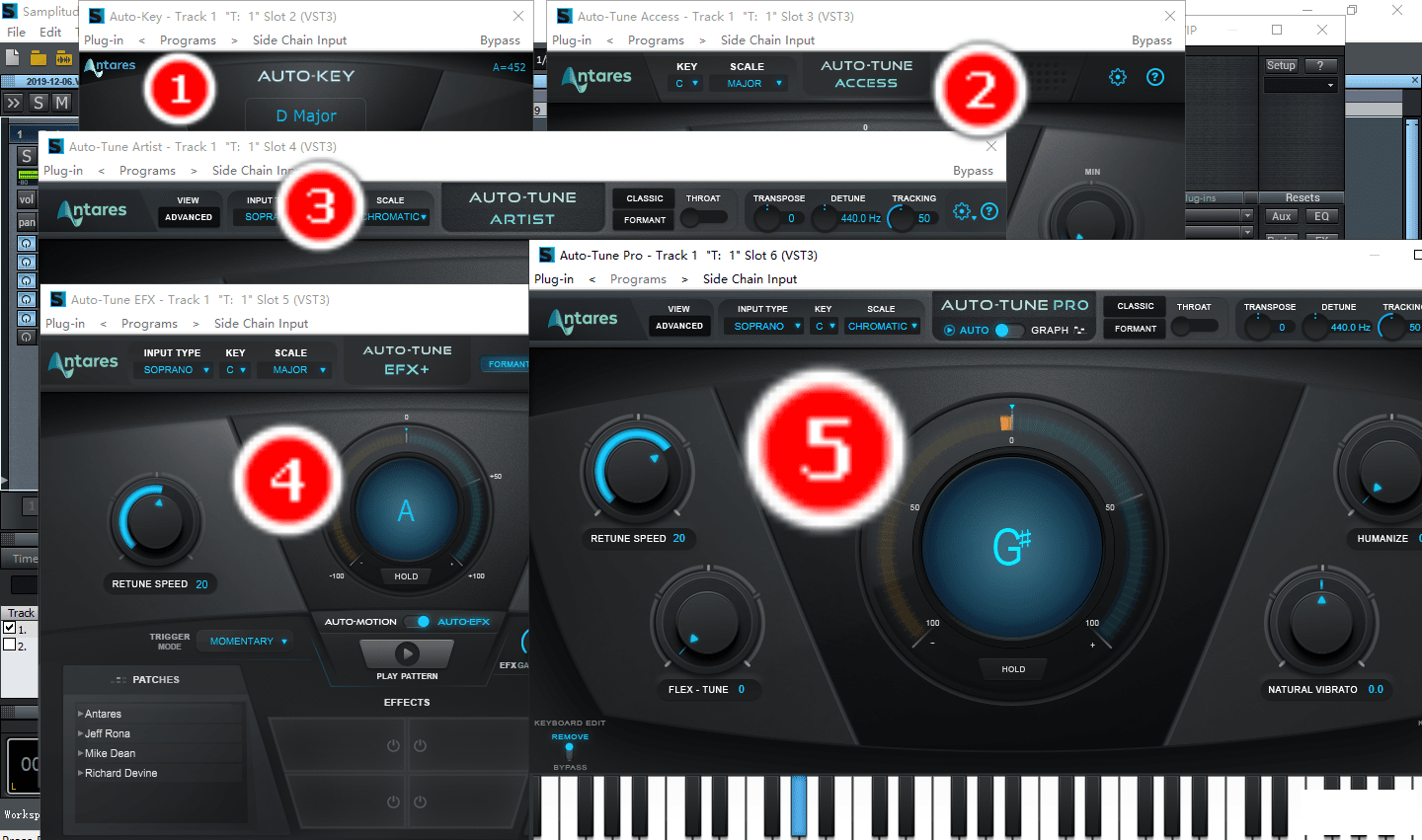
Task: Open Plug-in menu in Auto-Tune Artist window
Action: tap(63, 171)
